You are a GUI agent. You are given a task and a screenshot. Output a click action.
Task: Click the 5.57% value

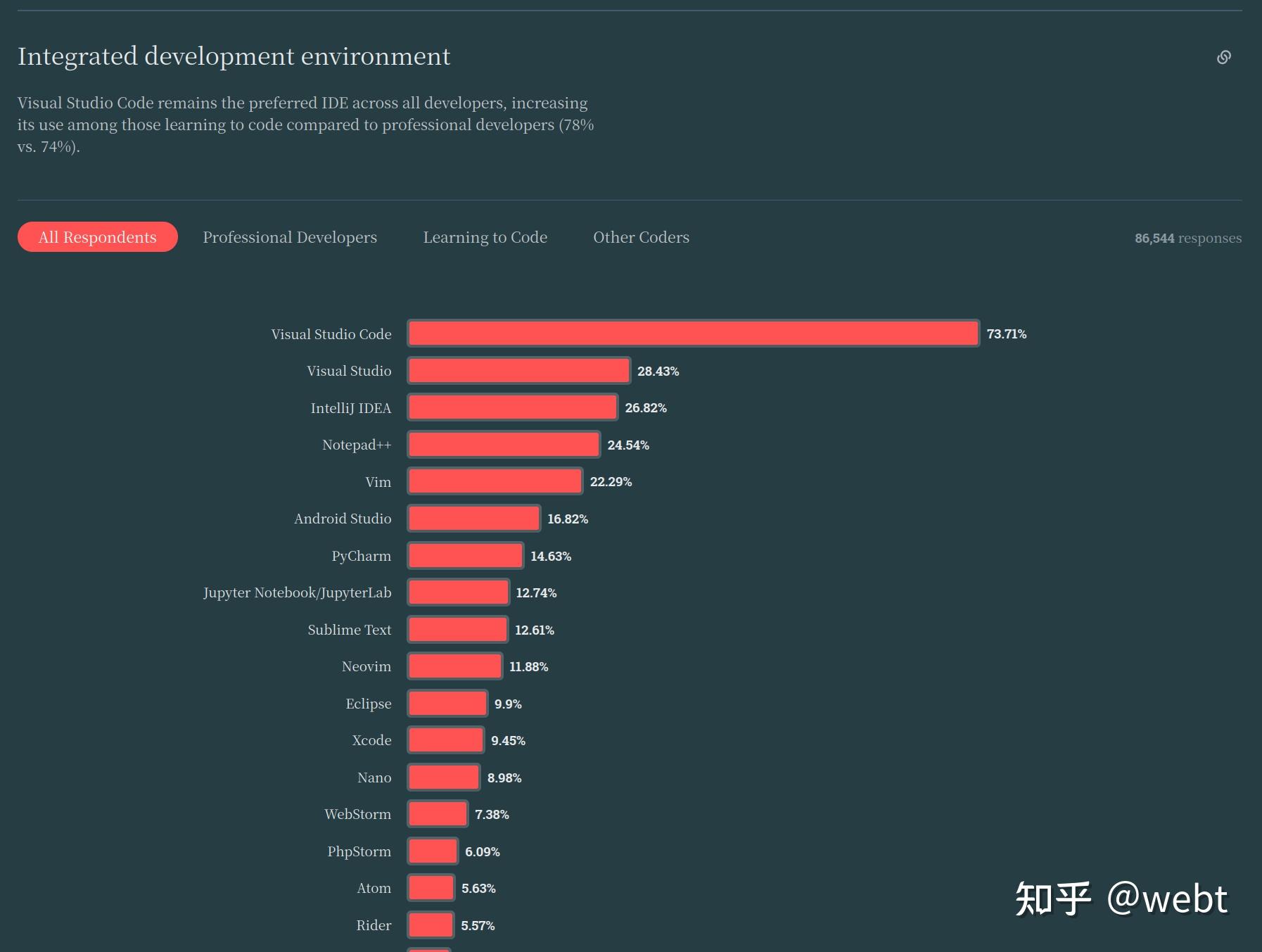478,925
